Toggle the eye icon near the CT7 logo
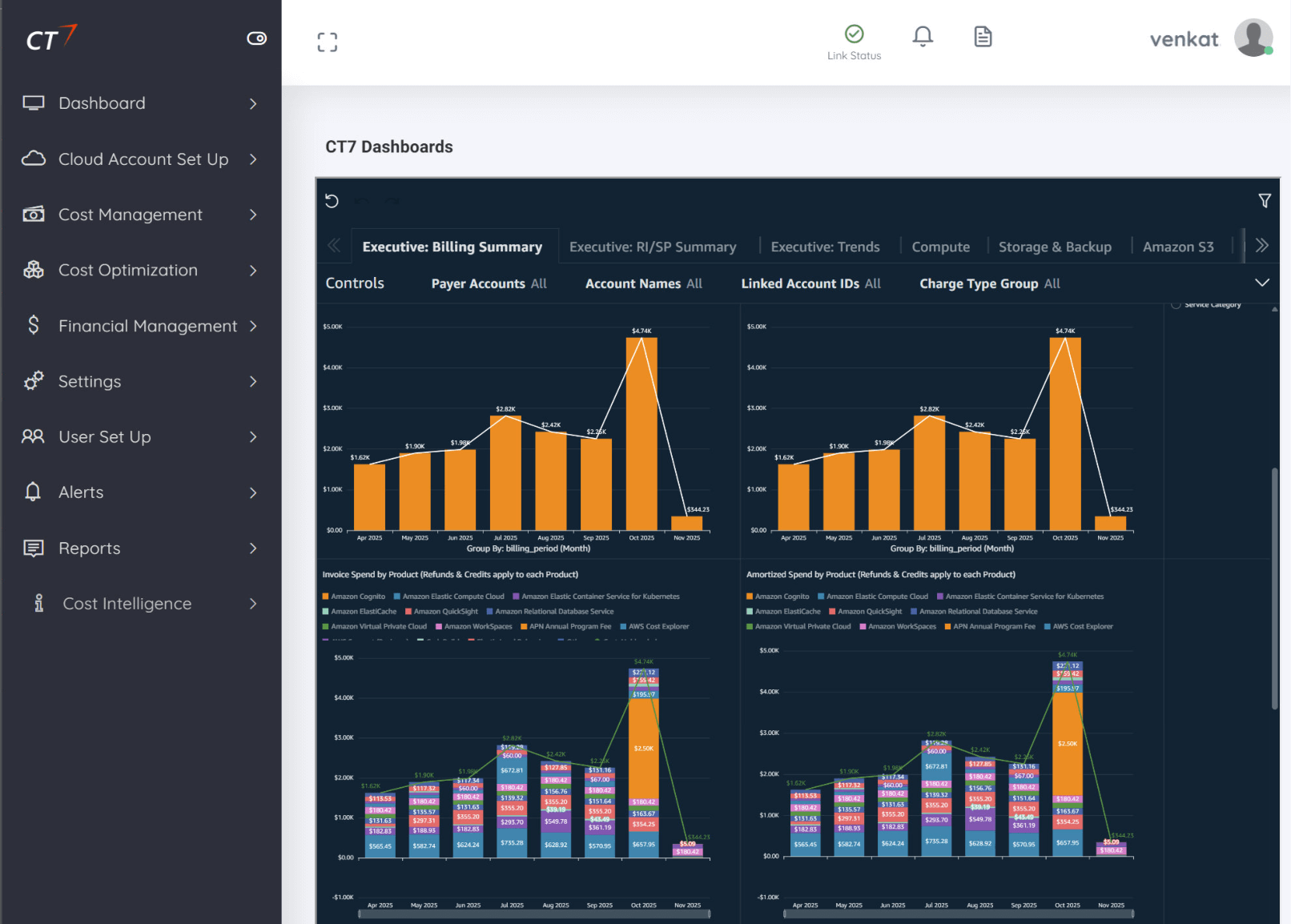Viewport: 1291px width, 924px height. pyautogui.click(x=256, y=38)
